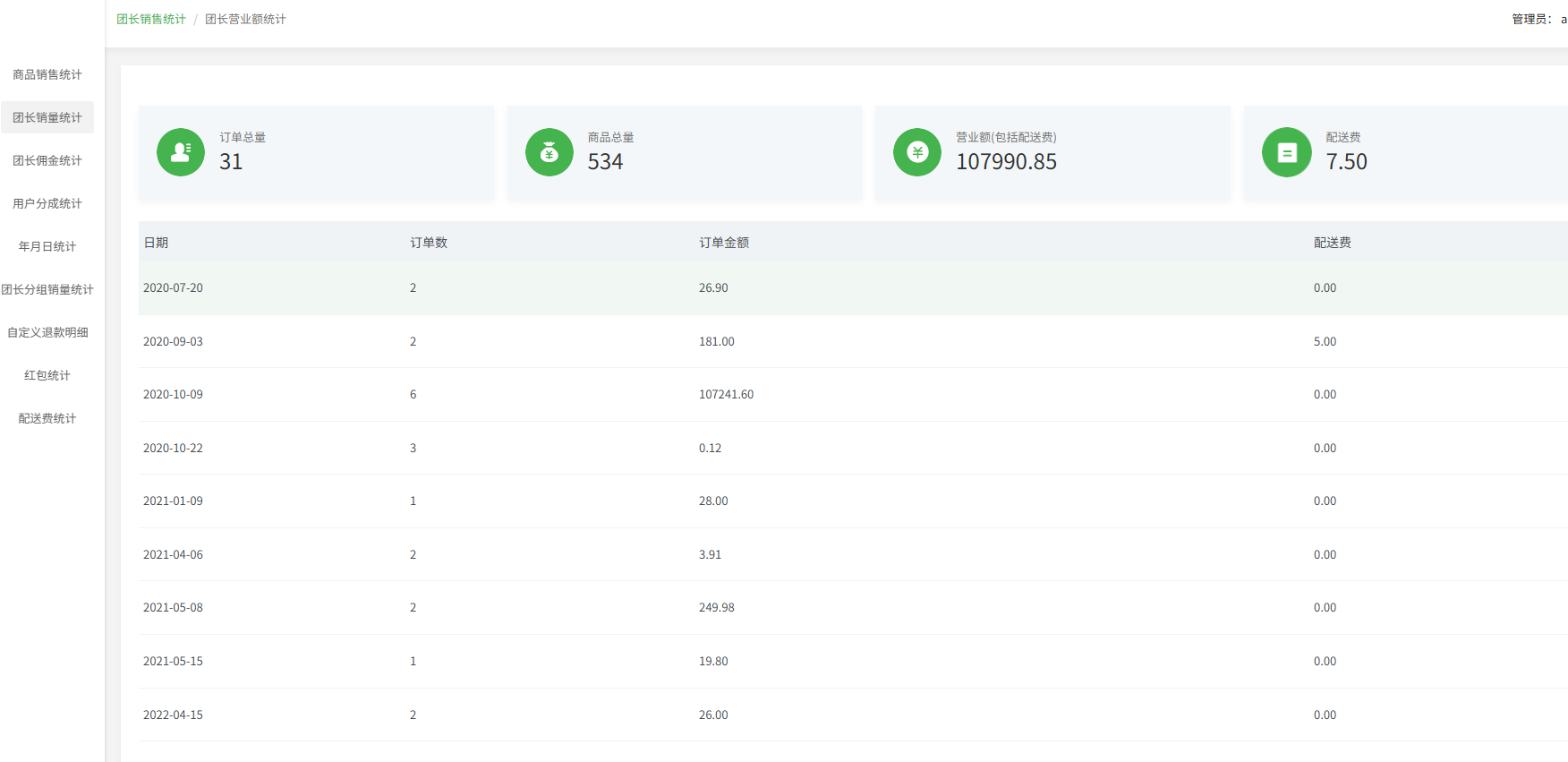
Task: Click the 订单金额 column header
Action: click(724, 243)
